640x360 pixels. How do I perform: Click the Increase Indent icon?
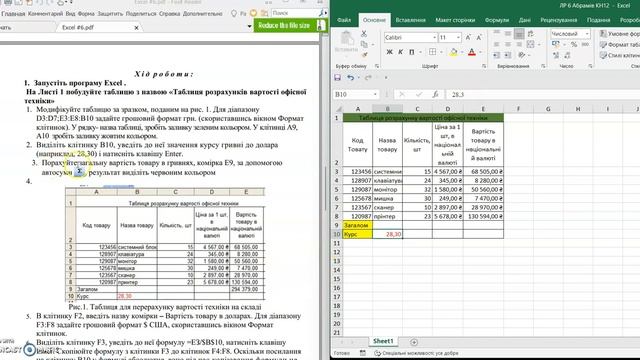(508, 55)
